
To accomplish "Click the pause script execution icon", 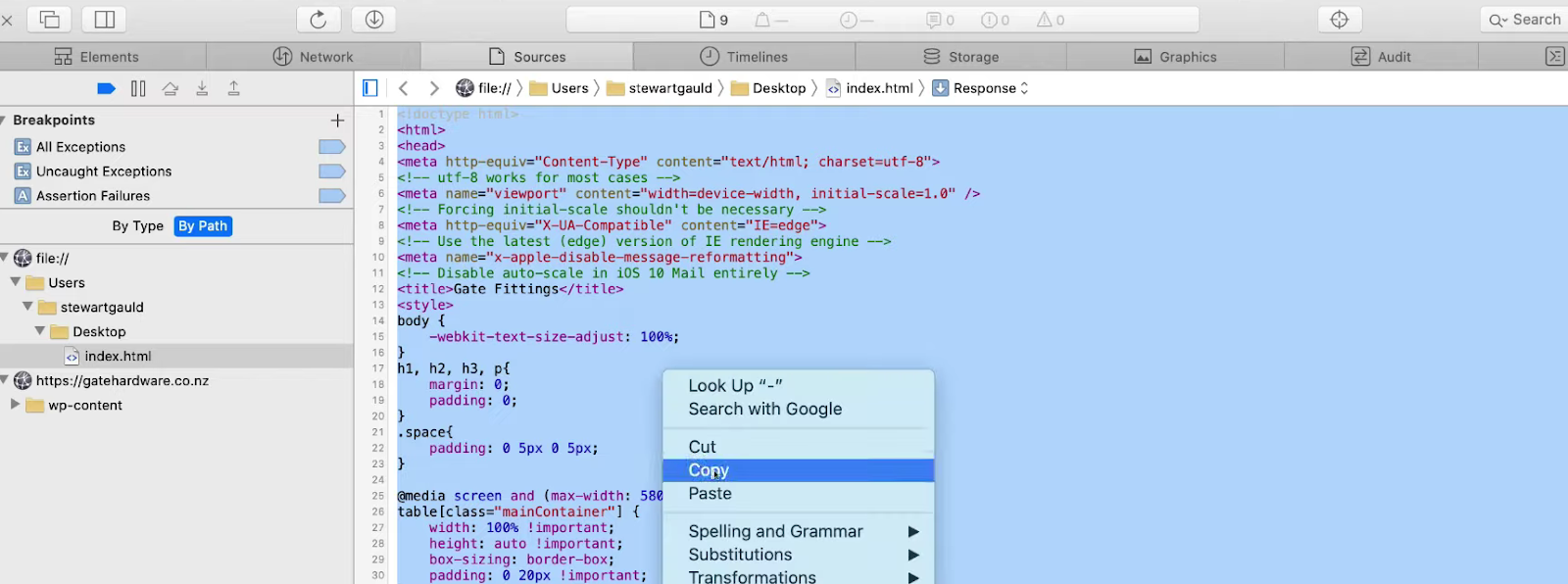I will pos(138,88).
